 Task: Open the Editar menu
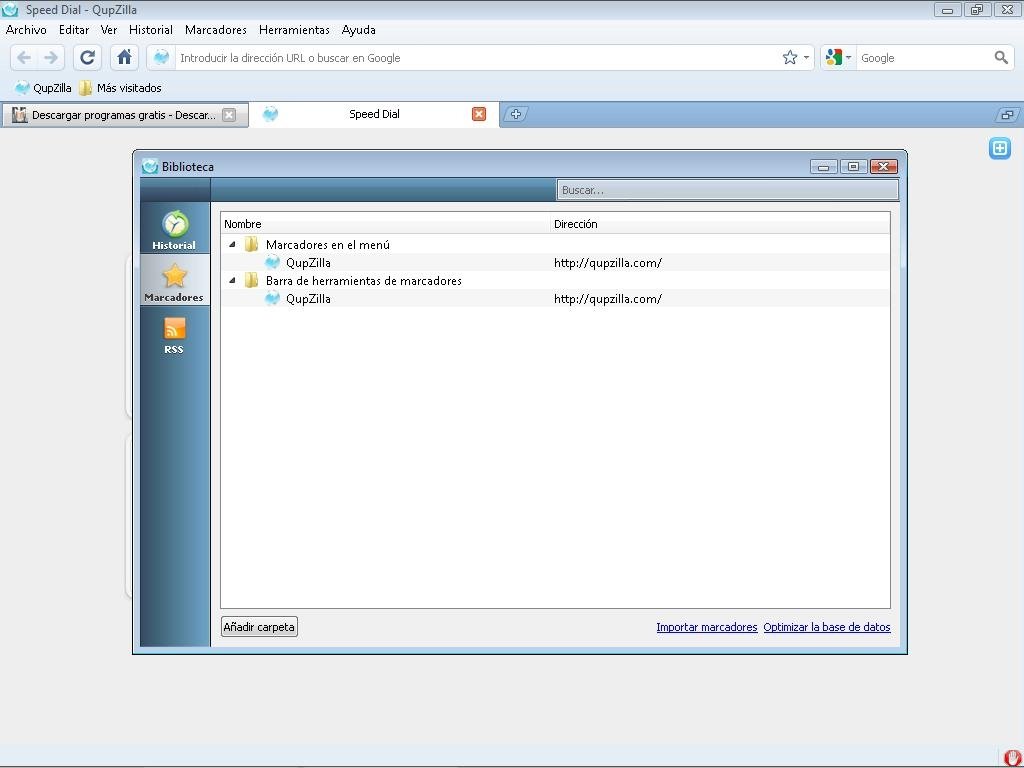pyautogui.click(x=74, y=30)
